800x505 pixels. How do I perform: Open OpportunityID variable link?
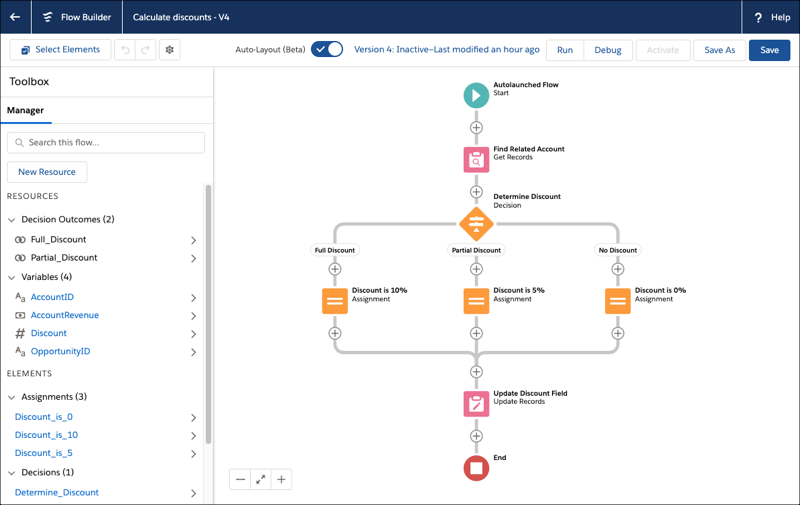pyautogui.click(x=60, y=351)
